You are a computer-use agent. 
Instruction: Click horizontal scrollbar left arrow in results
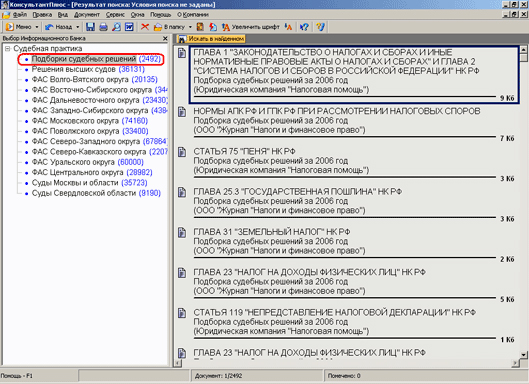pos(178,363)
